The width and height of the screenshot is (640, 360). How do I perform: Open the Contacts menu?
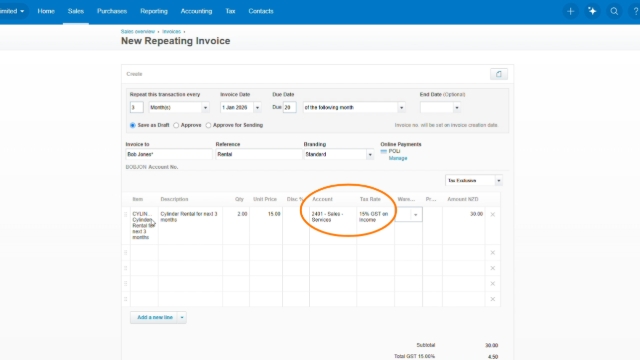[x=261, y=11]
